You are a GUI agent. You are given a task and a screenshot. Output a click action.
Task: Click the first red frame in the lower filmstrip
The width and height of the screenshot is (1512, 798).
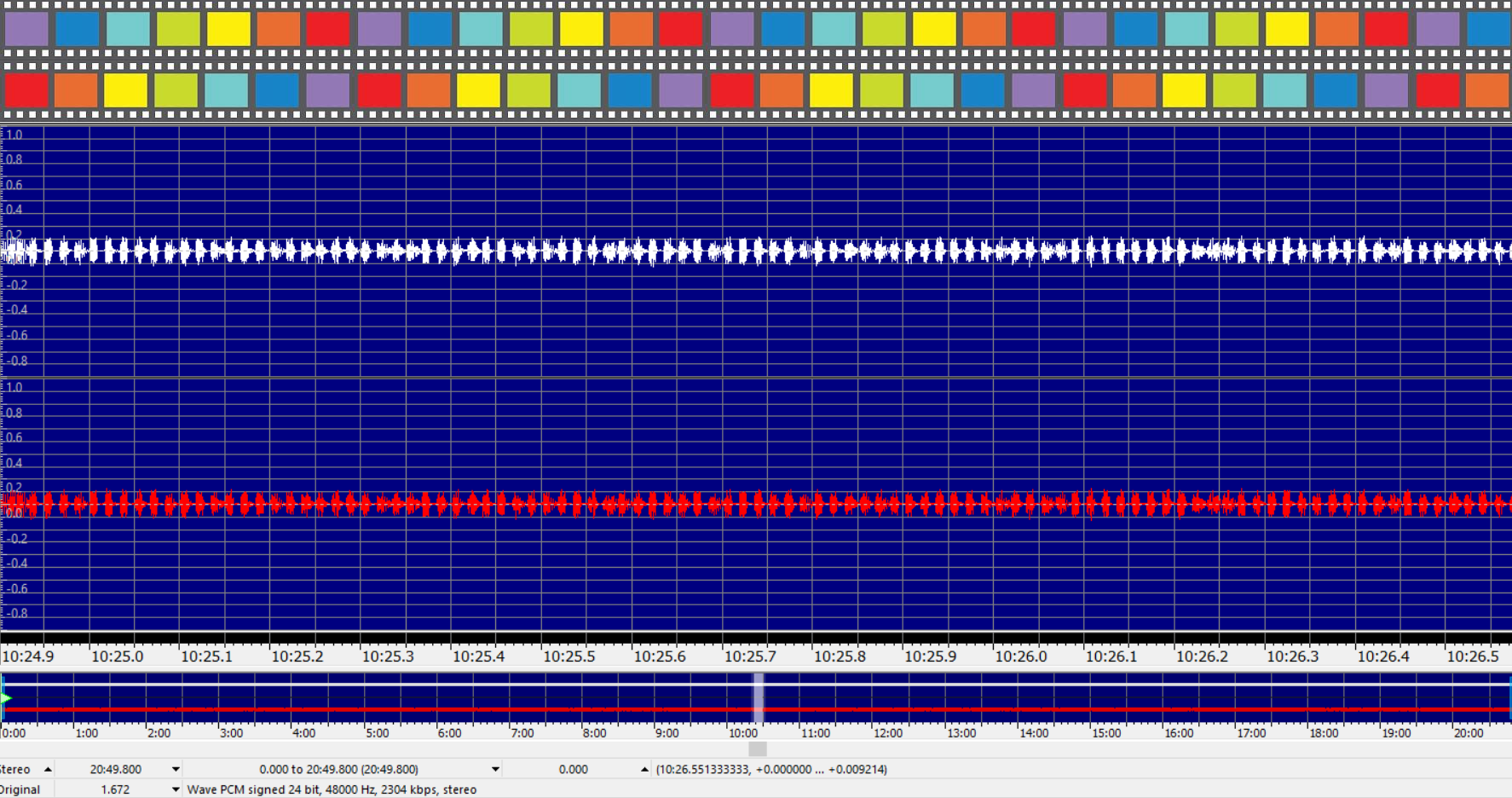click(x=26, y=90)
